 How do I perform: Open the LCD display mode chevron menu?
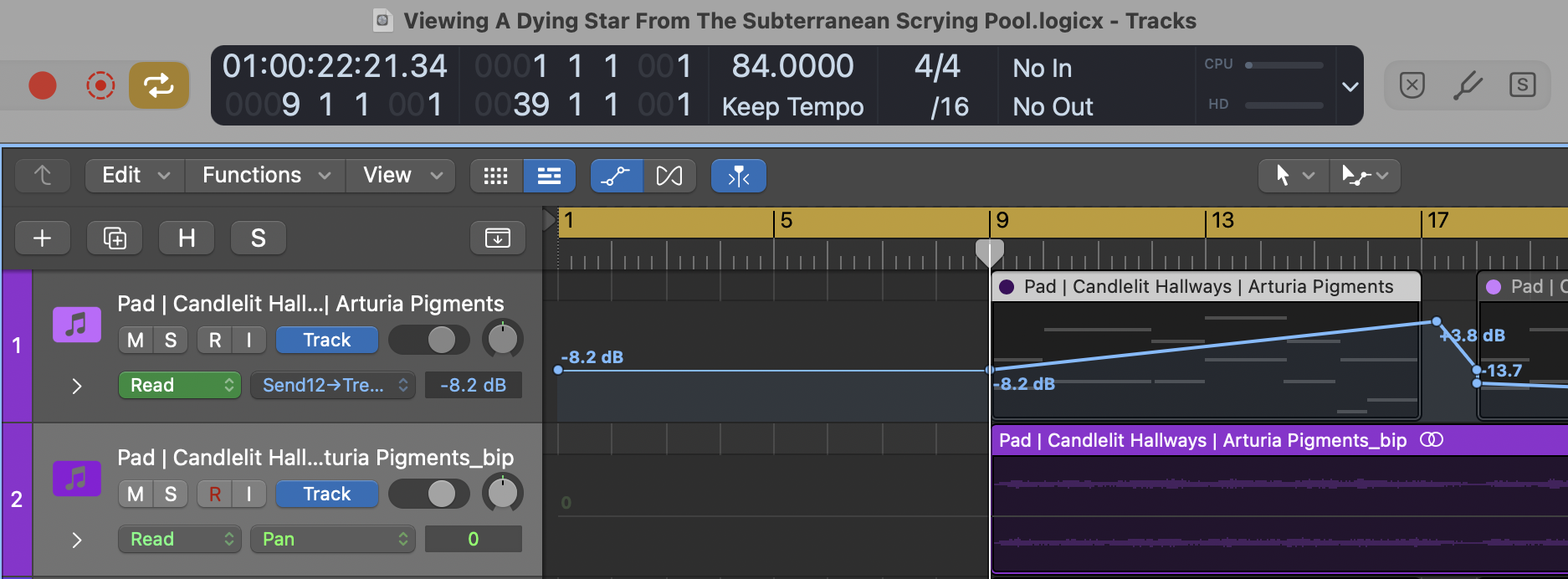(x=1350, y=86)
